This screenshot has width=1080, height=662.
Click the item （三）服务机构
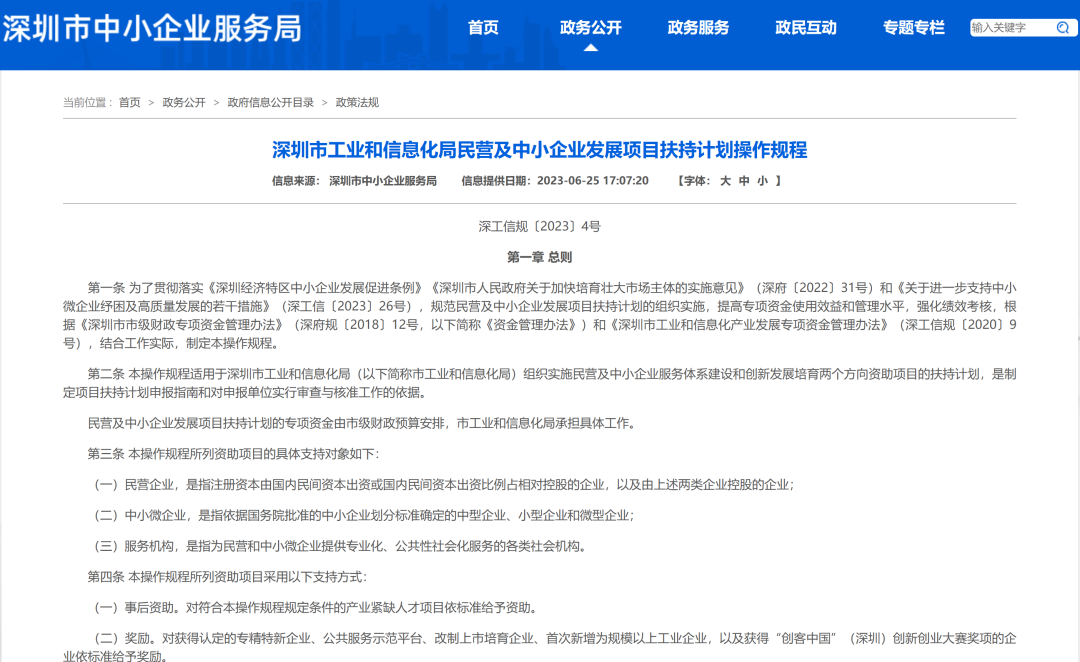340,546
